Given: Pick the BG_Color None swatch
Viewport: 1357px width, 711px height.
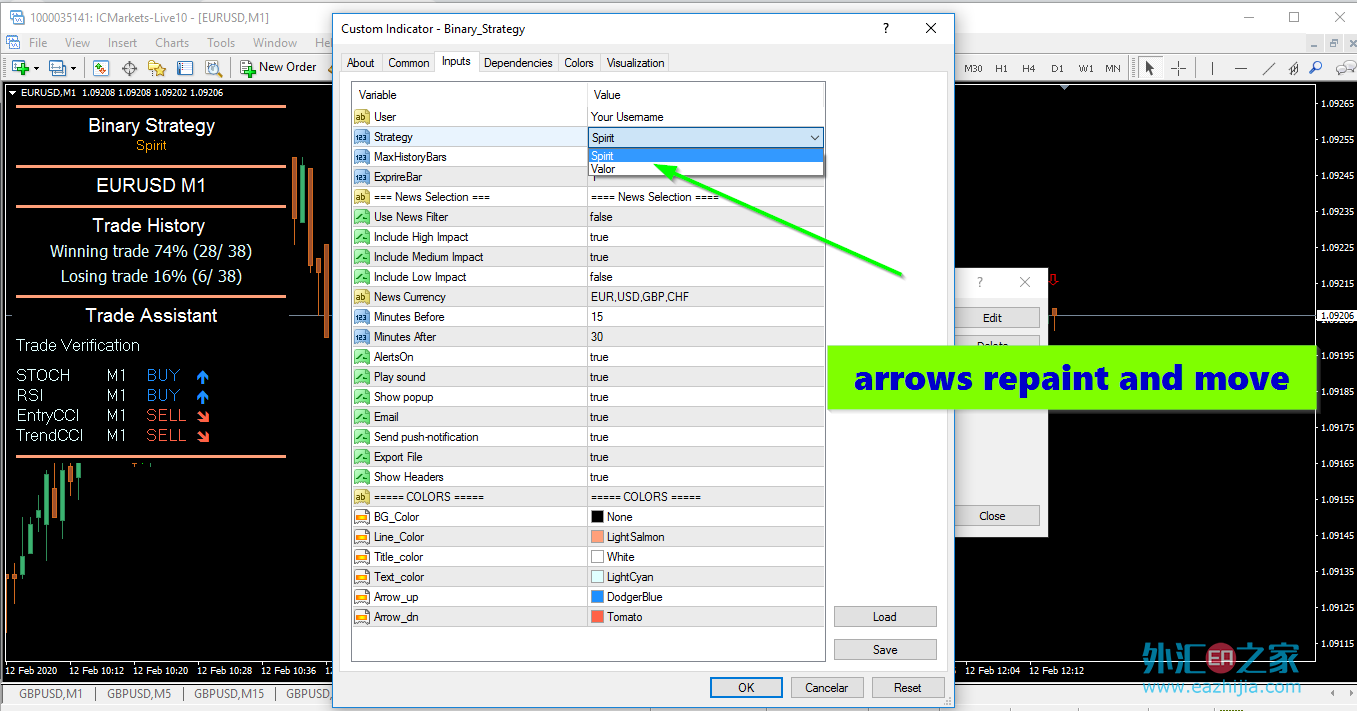Looking at the screenshot, I should pos(598,517).
